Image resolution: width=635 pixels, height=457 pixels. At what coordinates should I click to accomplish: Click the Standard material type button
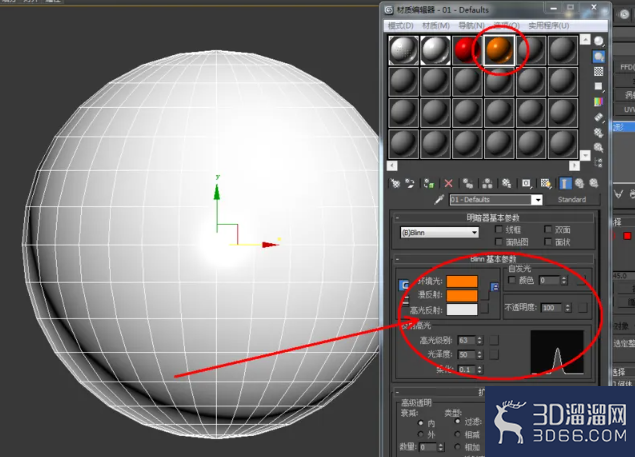tap(572, 199)
